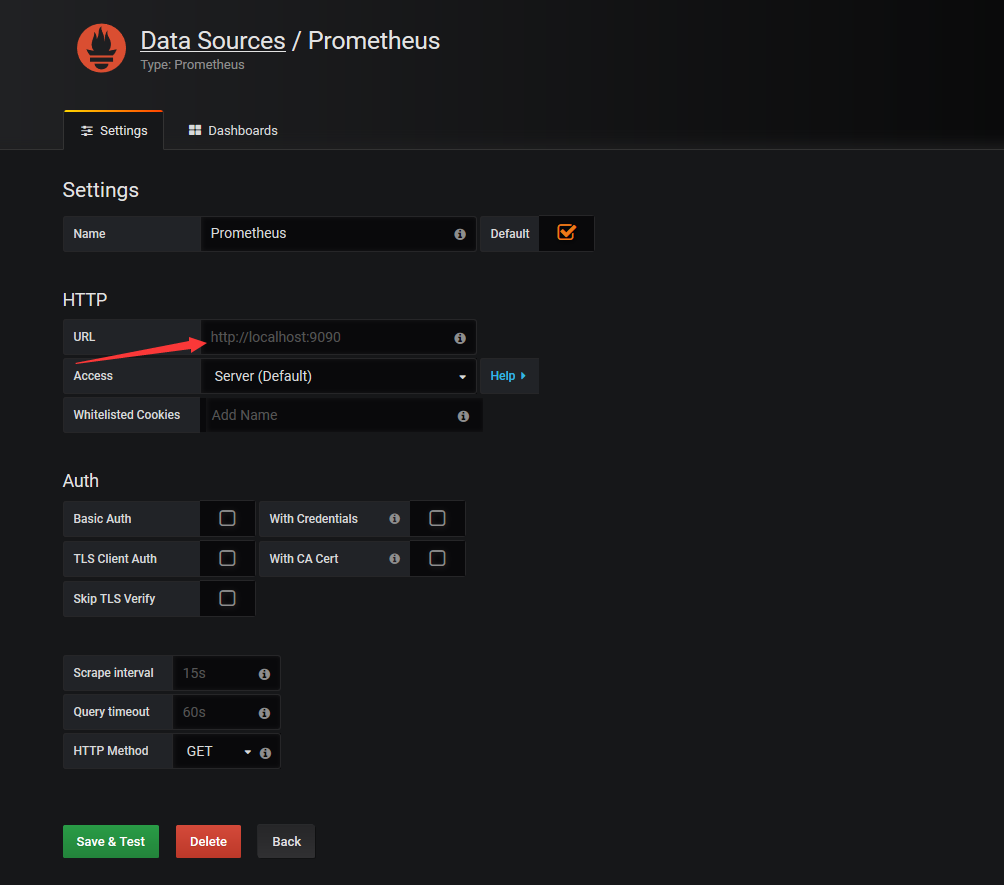Click the Whitelisted Cookies Add Name field
This screenshot has width=1004, height=885.
click(x=344, y=415)
